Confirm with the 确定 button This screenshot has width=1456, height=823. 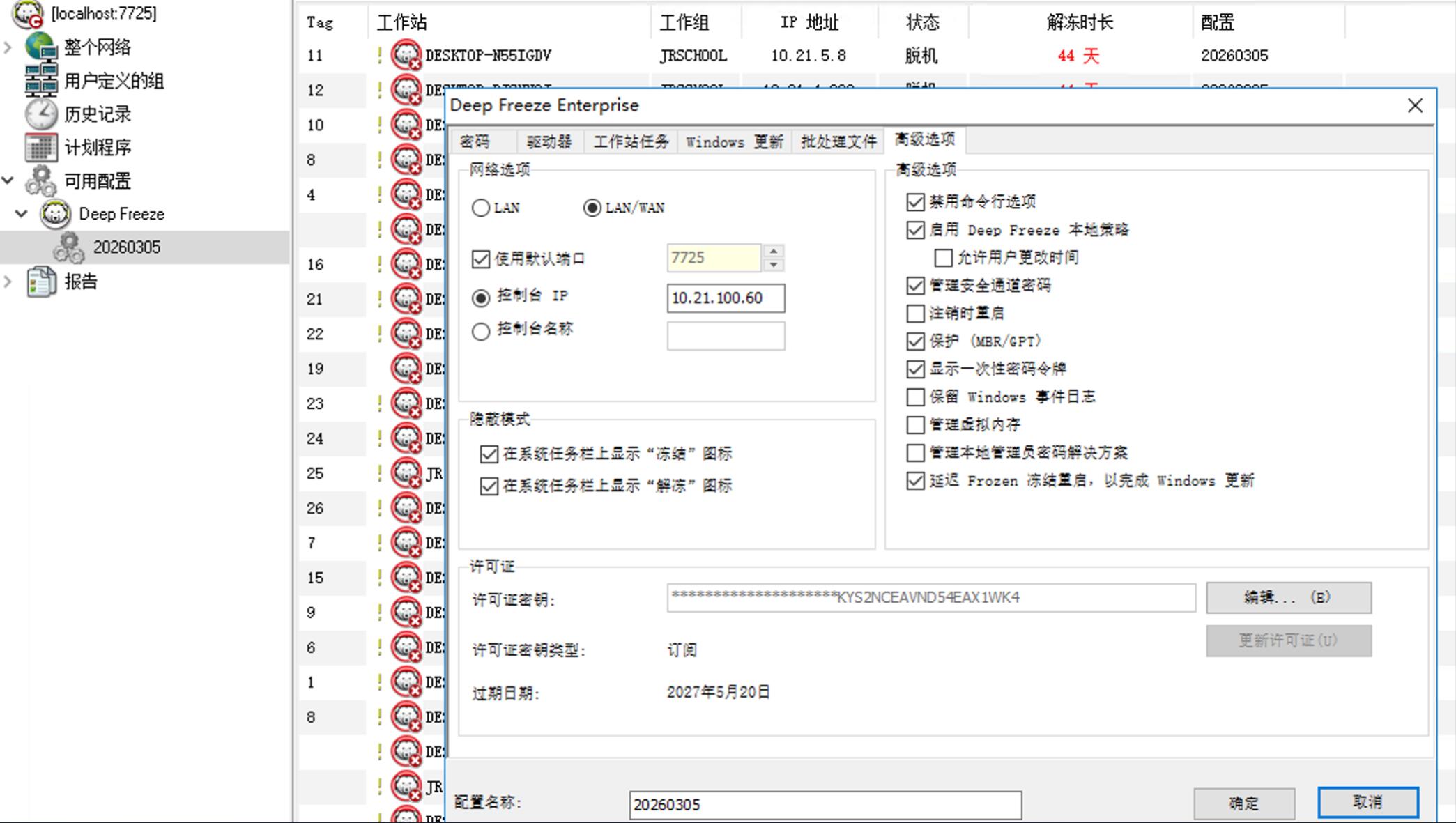[1244, 803]
